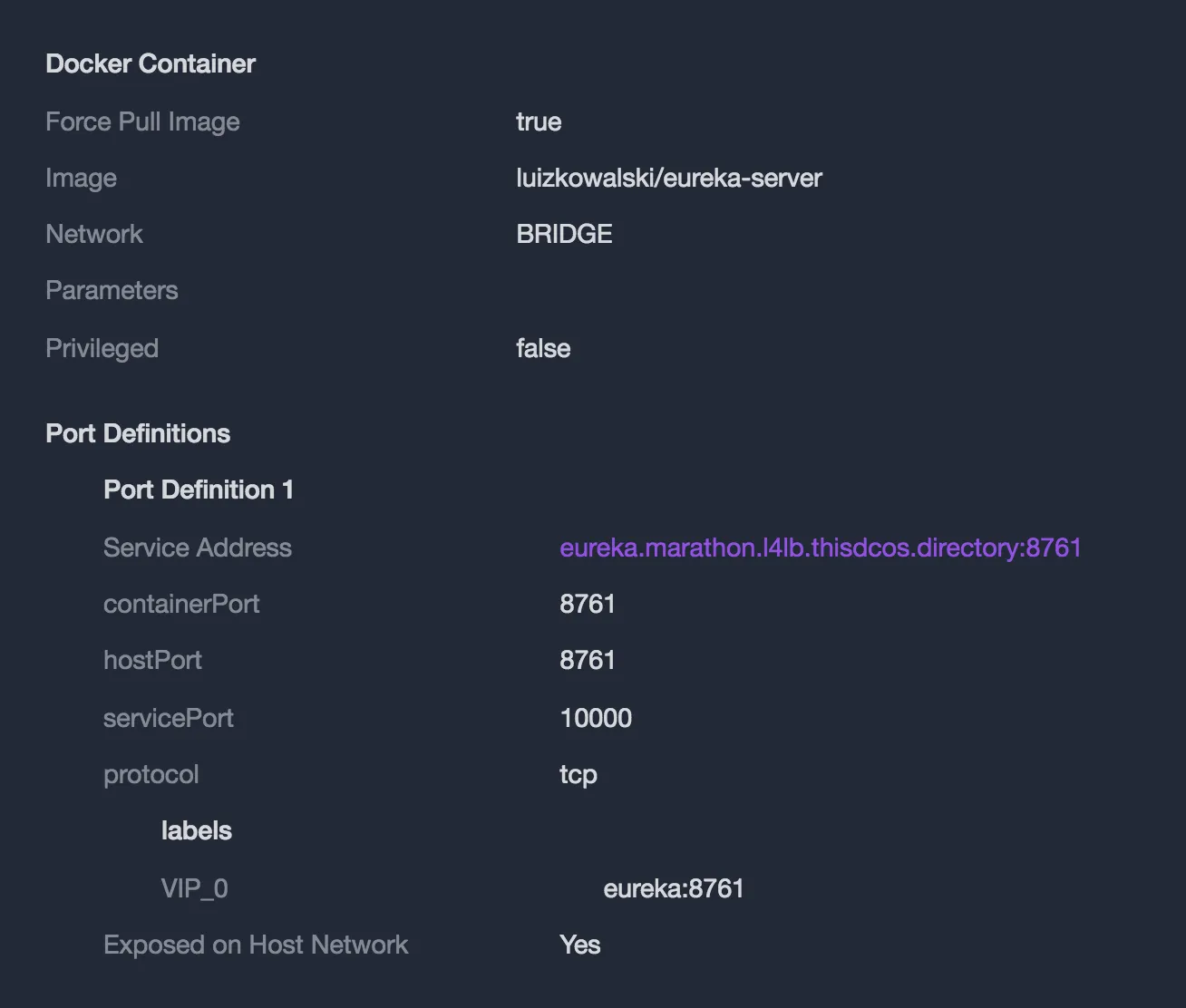Select the Privileged value false
1186x1008 pixels.
click(543, 348)
